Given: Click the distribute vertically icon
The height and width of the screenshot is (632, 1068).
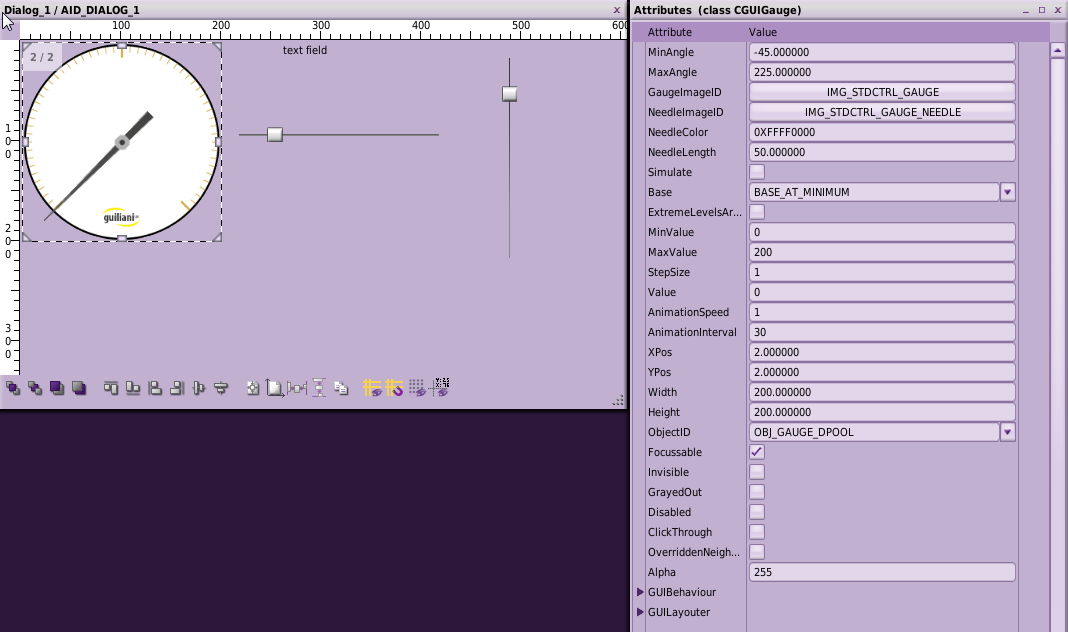Looking at the screenshot, I should pyautogui.click(x=319, y=388).
